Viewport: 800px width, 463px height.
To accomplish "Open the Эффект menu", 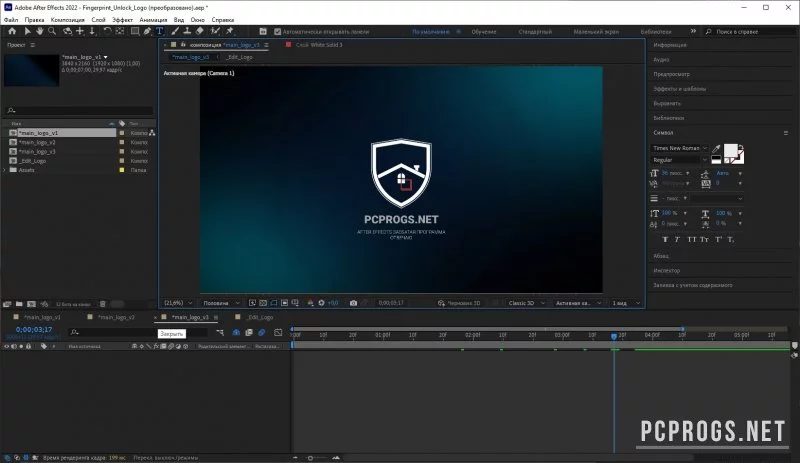I will 122,20.
